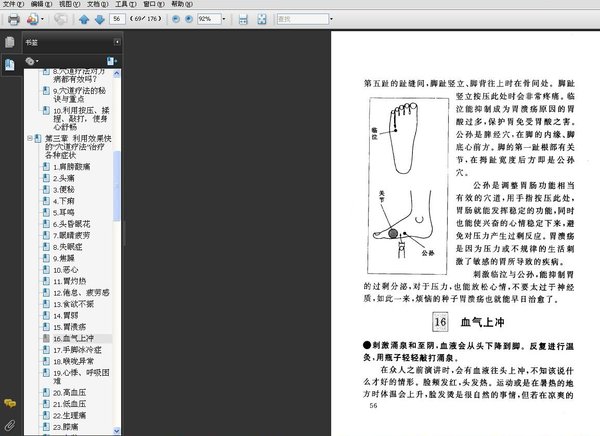This screenshot has width=600, height=436.
Task: Open the find options dropdown arrow
Action: coord(331,19)
